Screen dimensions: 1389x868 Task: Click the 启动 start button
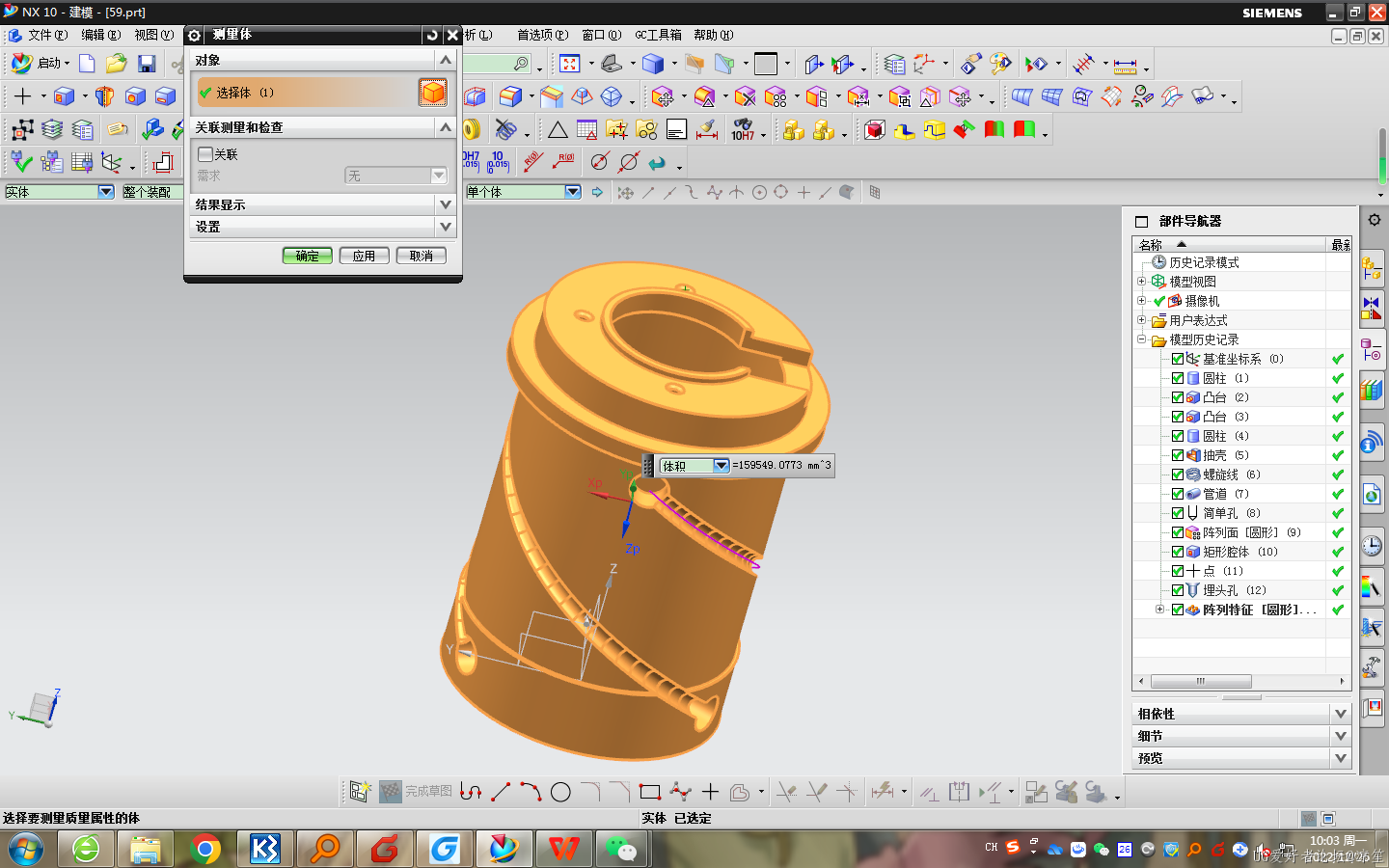pos(41,64)
